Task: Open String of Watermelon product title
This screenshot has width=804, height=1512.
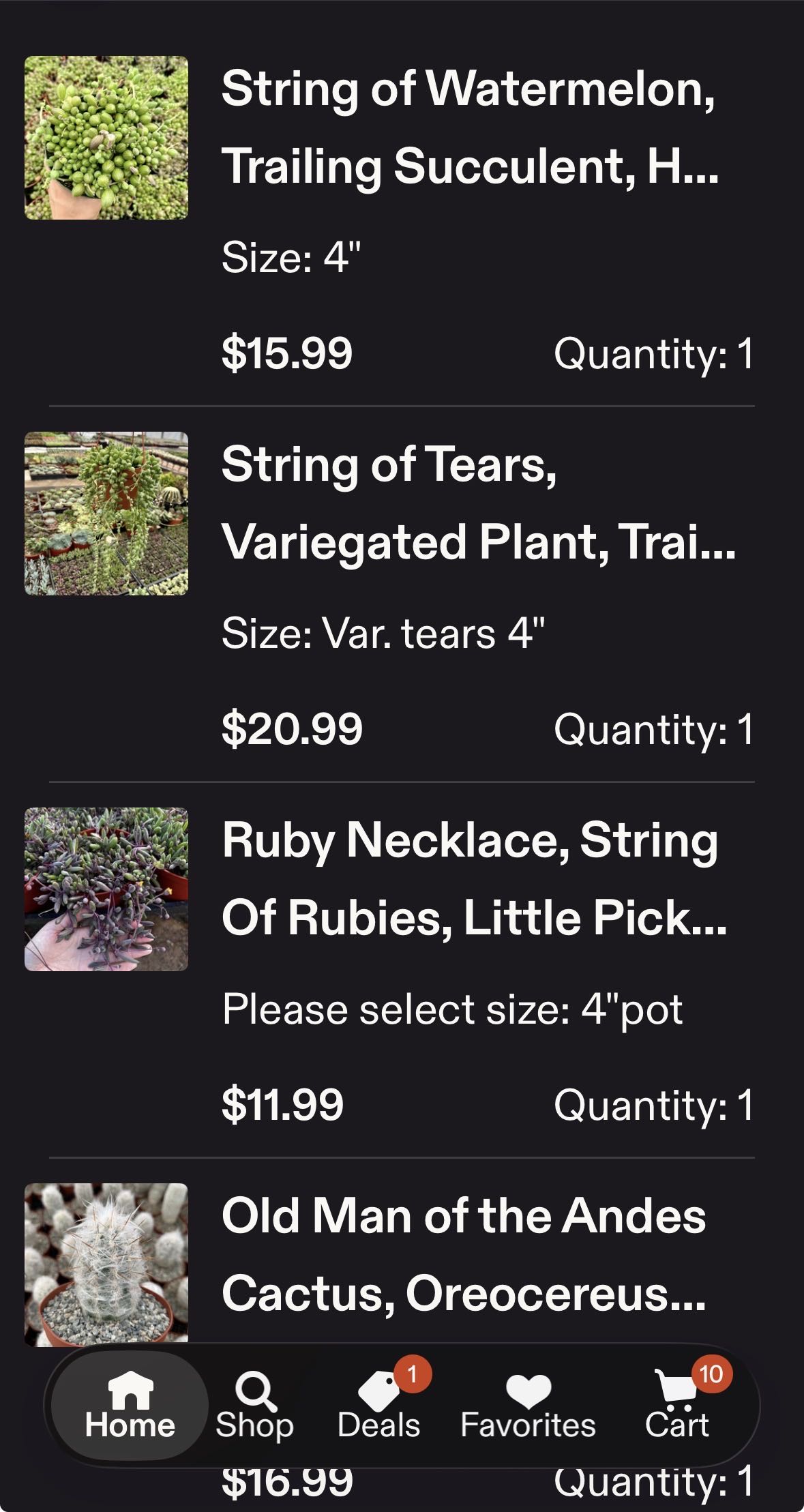Action: pos(469,128)
